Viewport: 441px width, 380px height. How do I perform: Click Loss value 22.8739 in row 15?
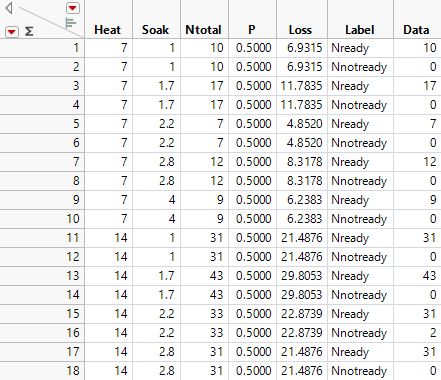(x=302, y=314)
